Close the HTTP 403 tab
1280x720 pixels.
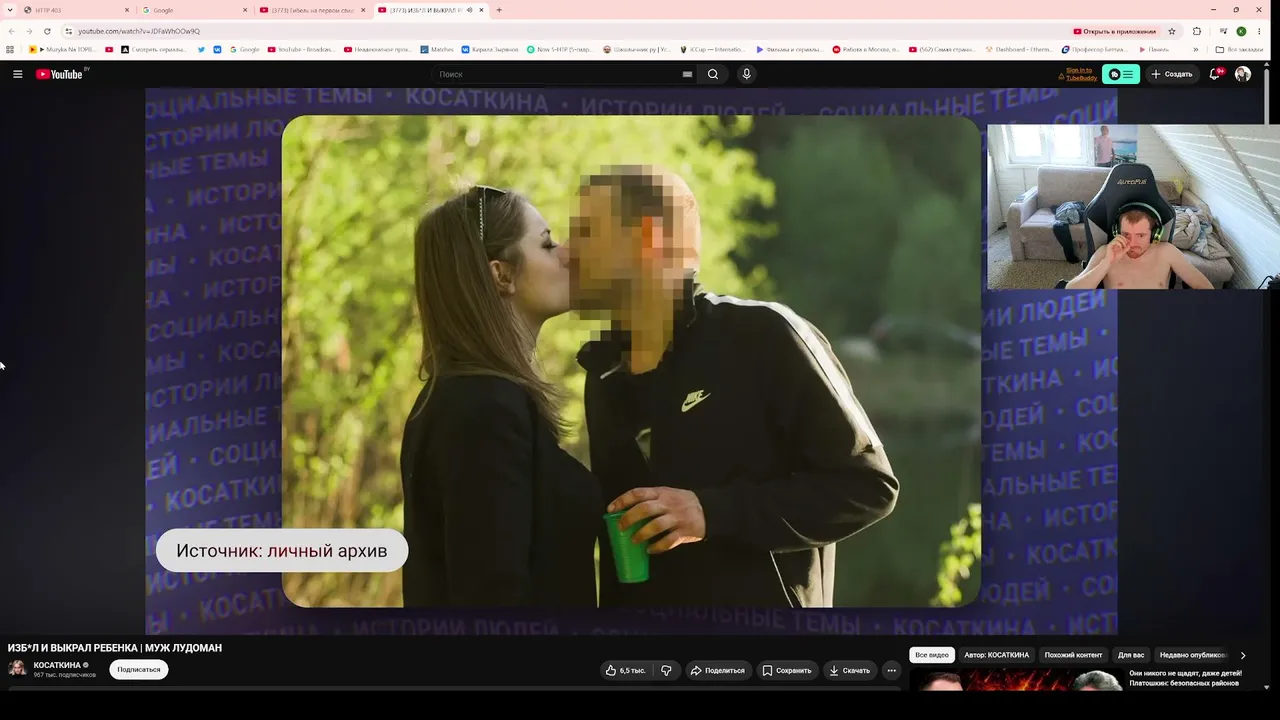click(127, 10)
